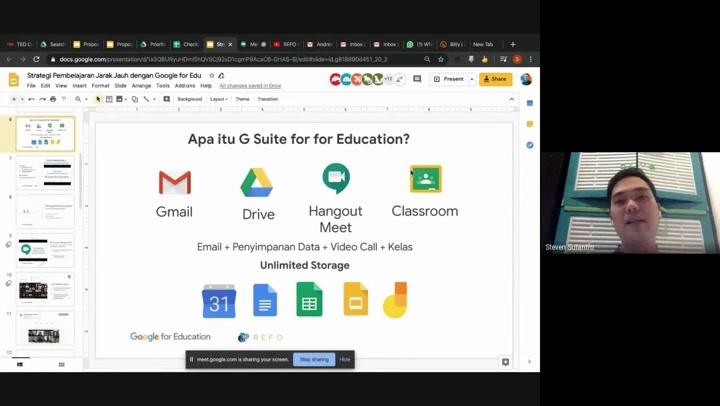The height and width of the screenshot is (406, 720).
Task: Select the slide 11 thumbnail
Action: pyautogui.click(x=45, y=328)
